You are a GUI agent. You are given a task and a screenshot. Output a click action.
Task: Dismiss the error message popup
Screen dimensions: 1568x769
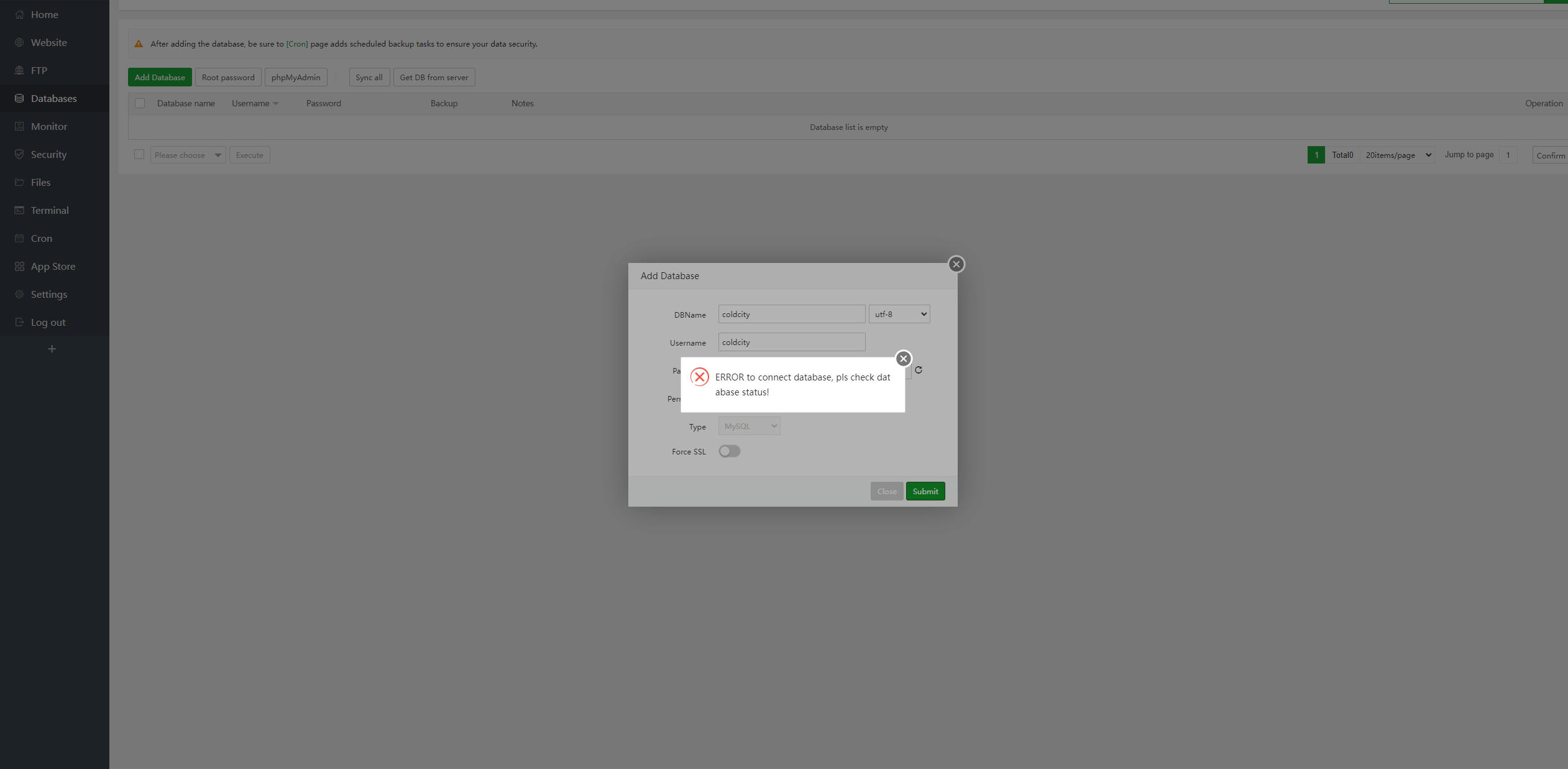(903, 359)
